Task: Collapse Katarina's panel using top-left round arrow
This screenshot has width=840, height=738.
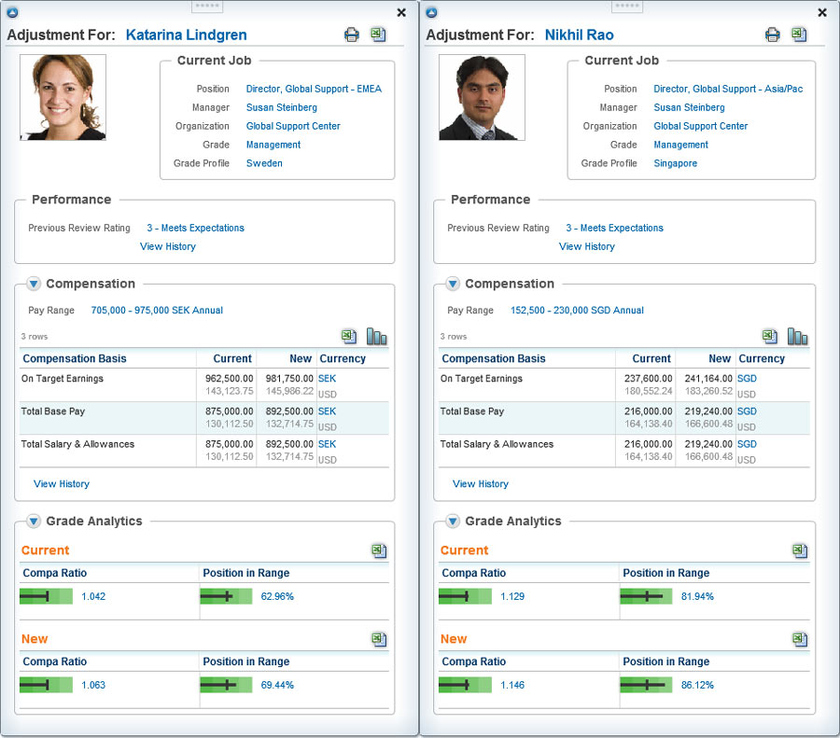Action: [12, 12]
